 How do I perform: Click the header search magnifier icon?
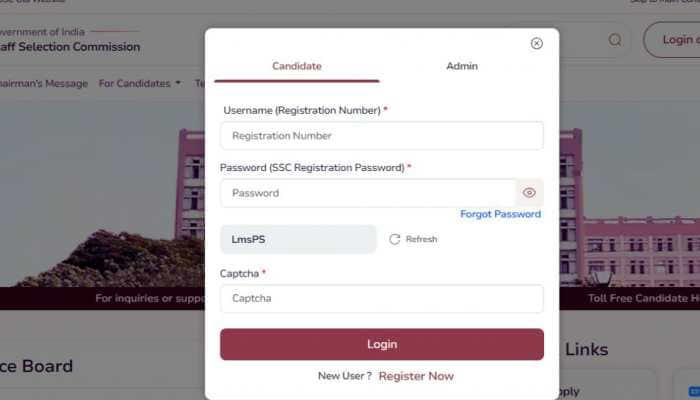pyautogui.click(x=615, y=40)
